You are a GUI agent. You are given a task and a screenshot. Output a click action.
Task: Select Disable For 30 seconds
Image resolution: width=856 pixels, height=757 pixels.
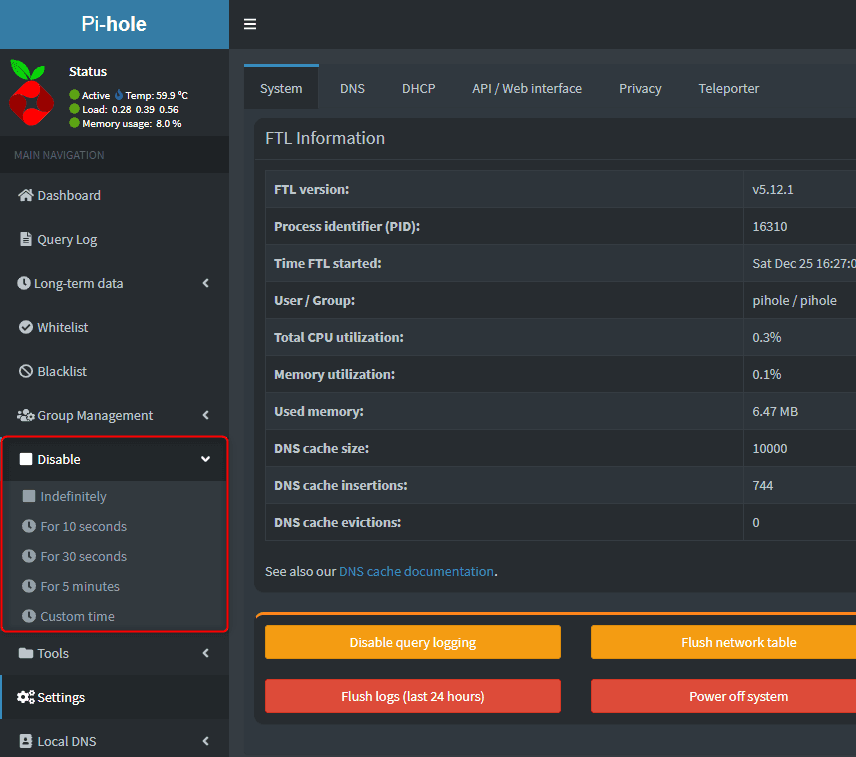(x=115, y=556)
